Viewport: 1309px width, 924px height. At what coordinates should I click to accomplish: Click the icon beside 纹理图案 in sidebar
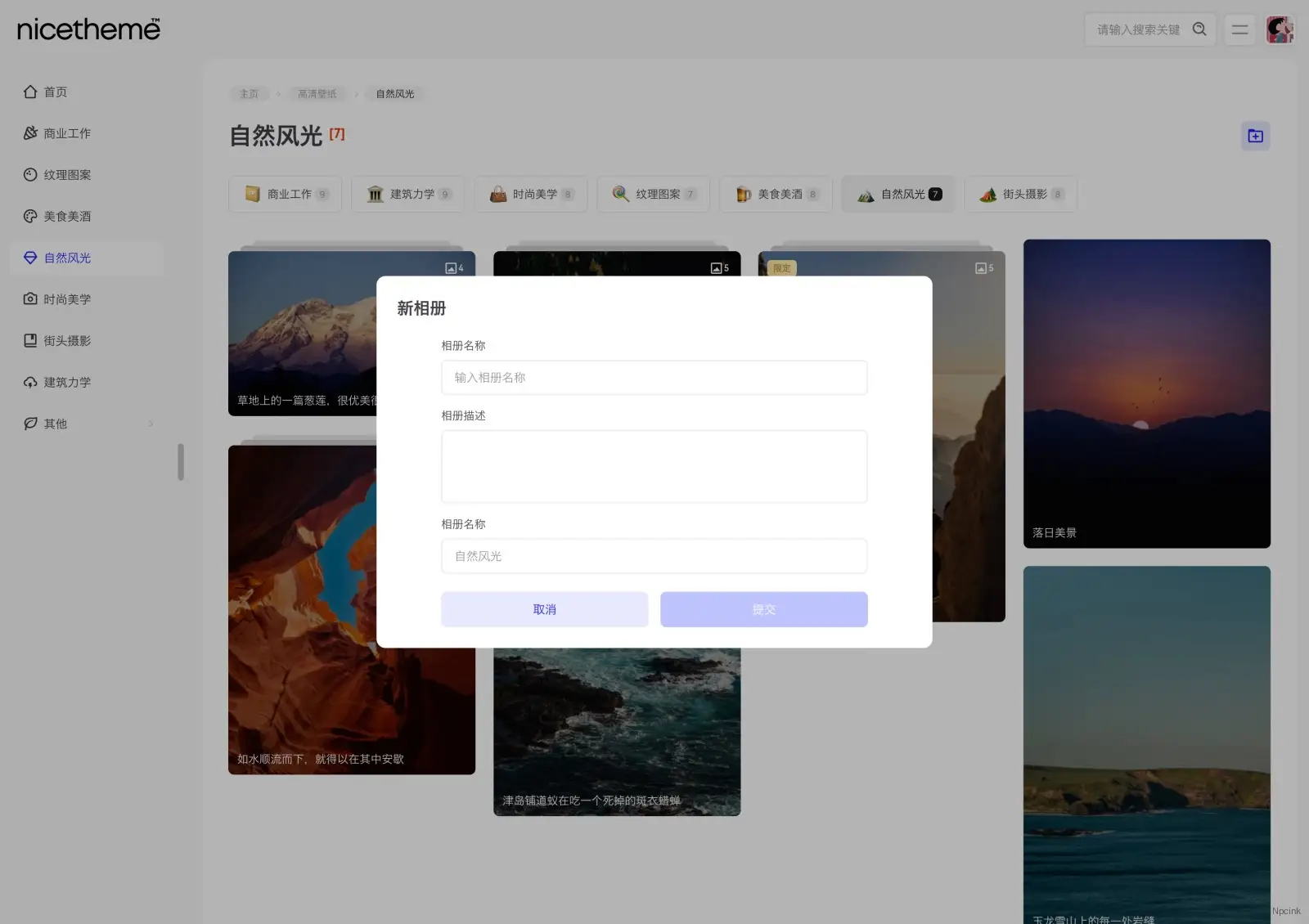click(30, 174)
